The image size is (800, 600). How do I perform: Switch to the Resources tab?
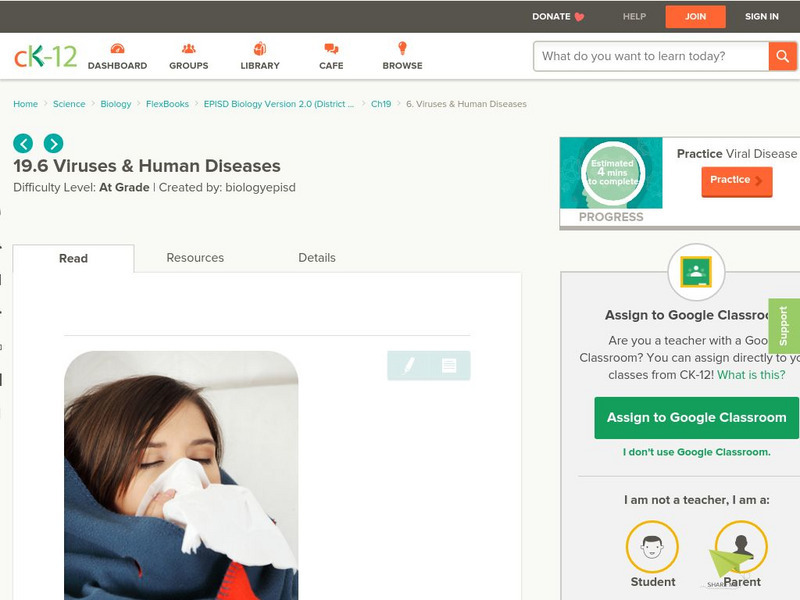tap(194, 258)
